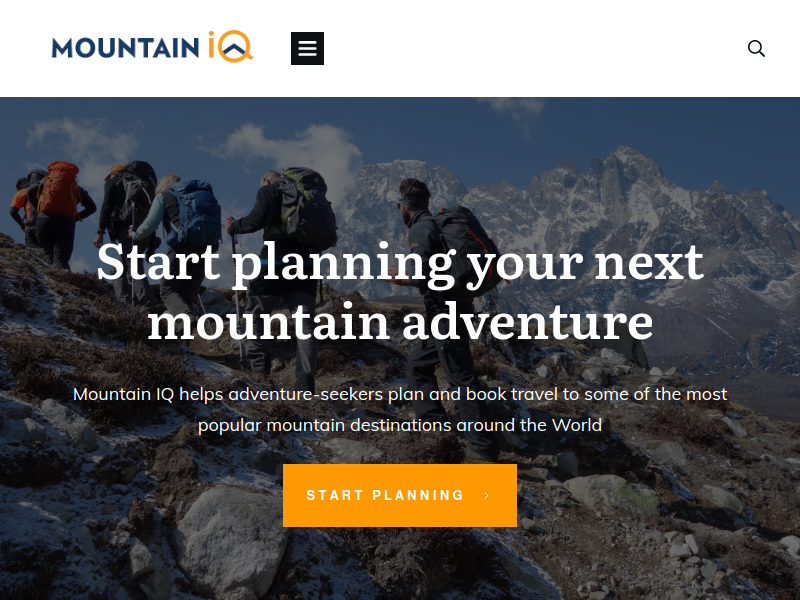Viewport: 800px width, 600px height.
Task: Open the hamburger navigation menu
Action: pyautogui.click(x=307, y=48)
